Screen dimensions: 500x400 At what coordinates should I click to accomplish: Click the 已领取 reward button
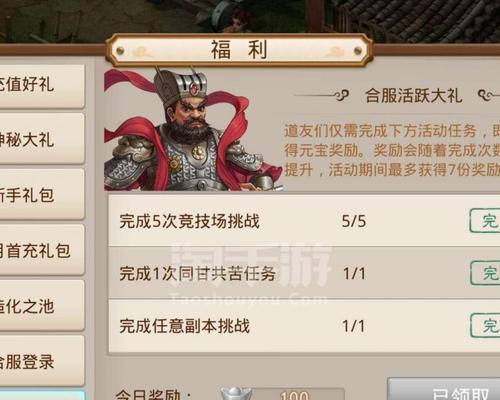point(444,389)
